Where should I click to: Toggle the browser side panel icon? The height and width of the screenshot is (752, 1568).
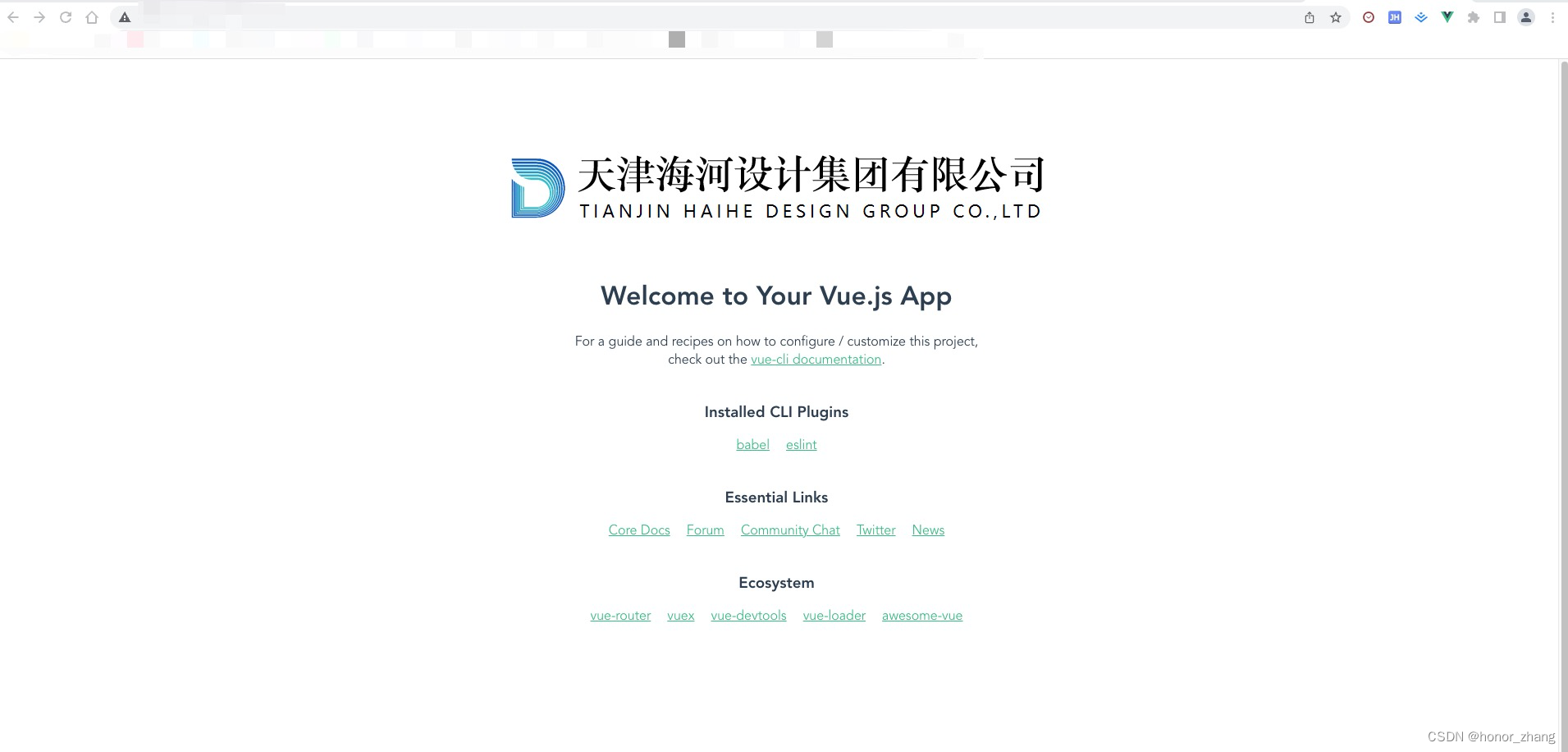[1500, 17]
